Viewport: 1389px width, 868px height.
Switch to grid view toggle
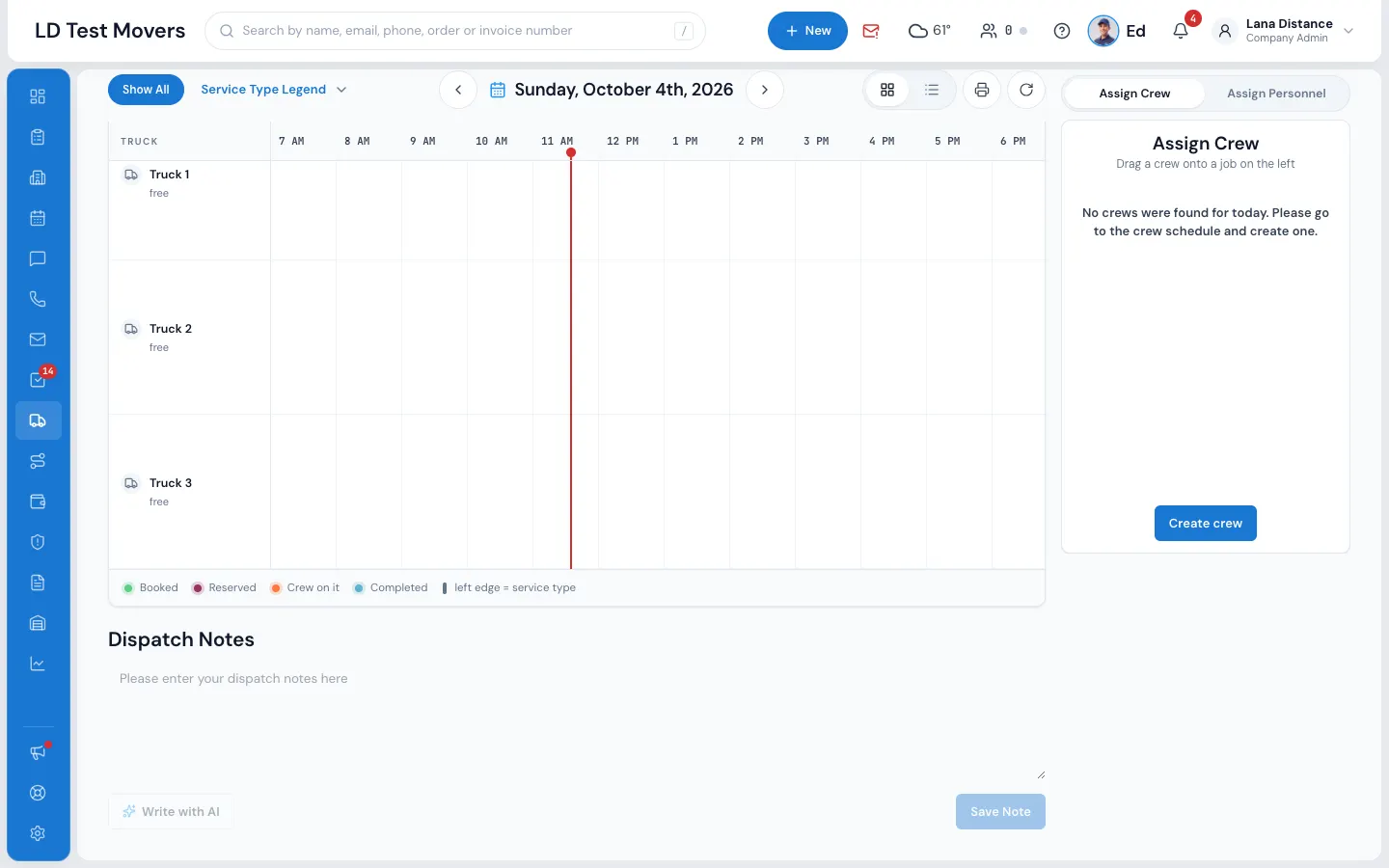click(x=887, y=90)
